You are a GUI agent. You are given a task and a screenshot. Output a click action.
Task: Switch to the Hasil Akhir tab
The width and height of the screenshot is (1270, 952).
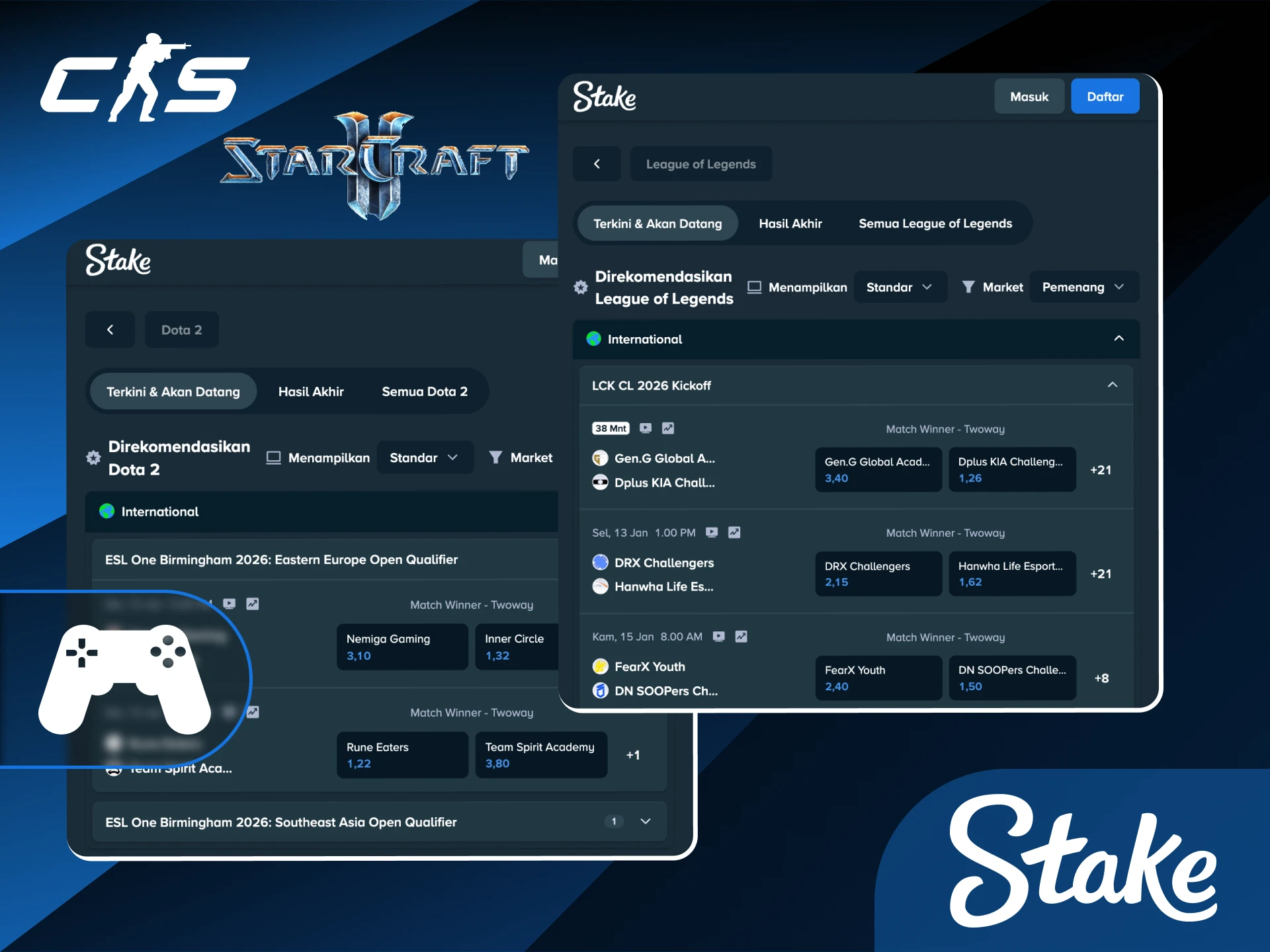coord(790,223)
